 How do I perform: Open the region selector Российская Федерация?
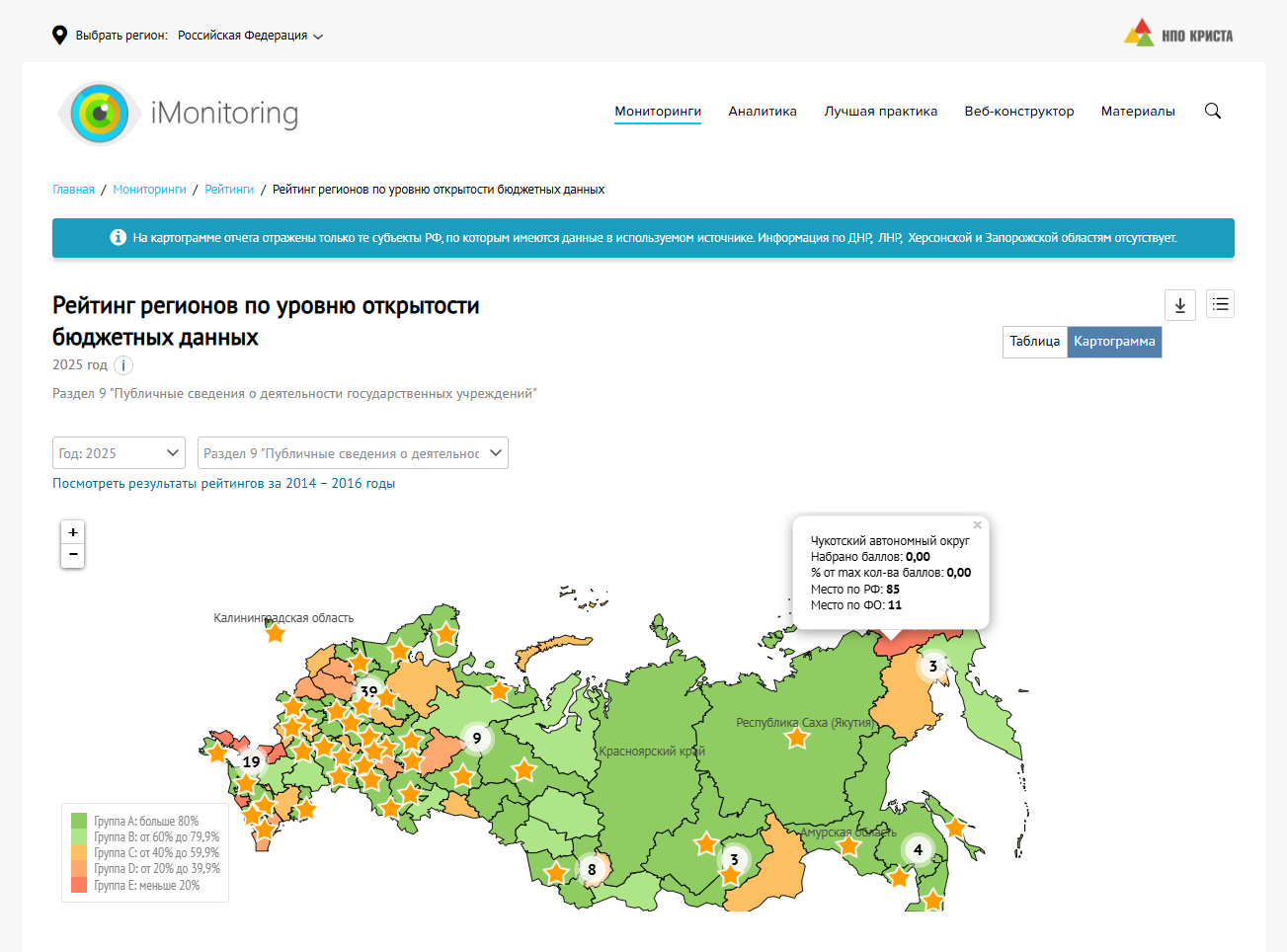[250, 36]
